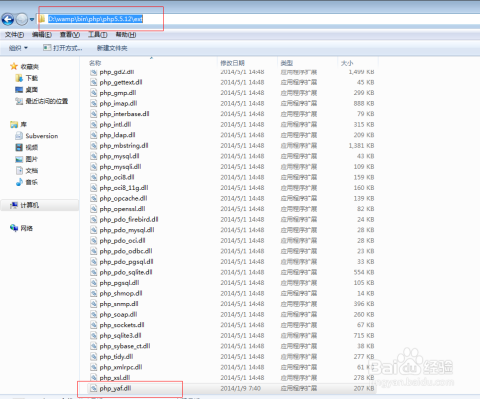Click the php_sybase_ct.dll file name
Viewport: 480px width, 399px height.
[x=125, y=346]
